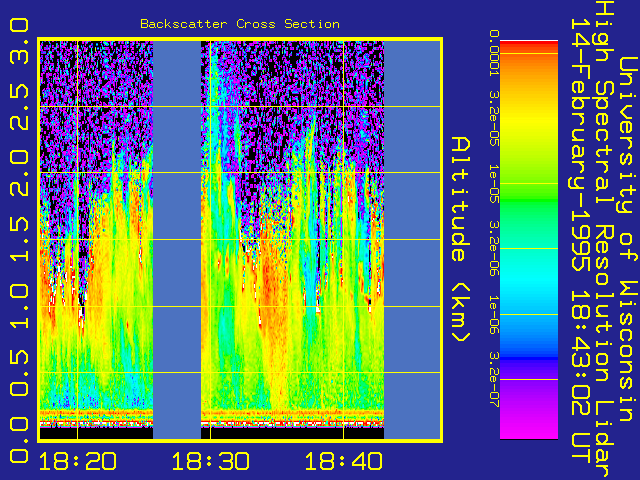Click the 3.2e-07 colorbar label
The height and width of the screenshot is (480, 640).
point(494,379)
